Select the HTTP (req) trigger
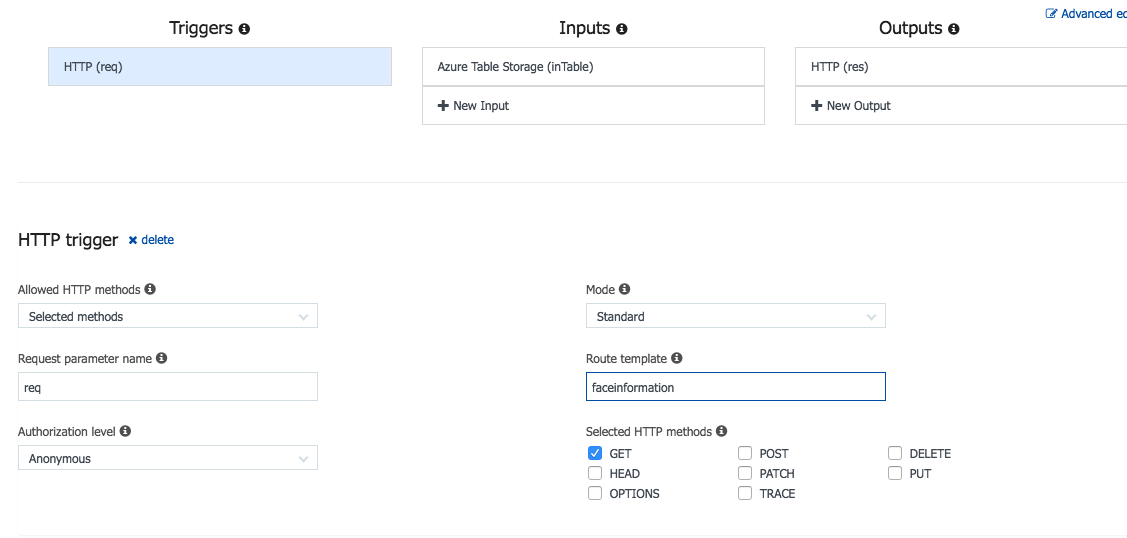 tap(220, 67)
